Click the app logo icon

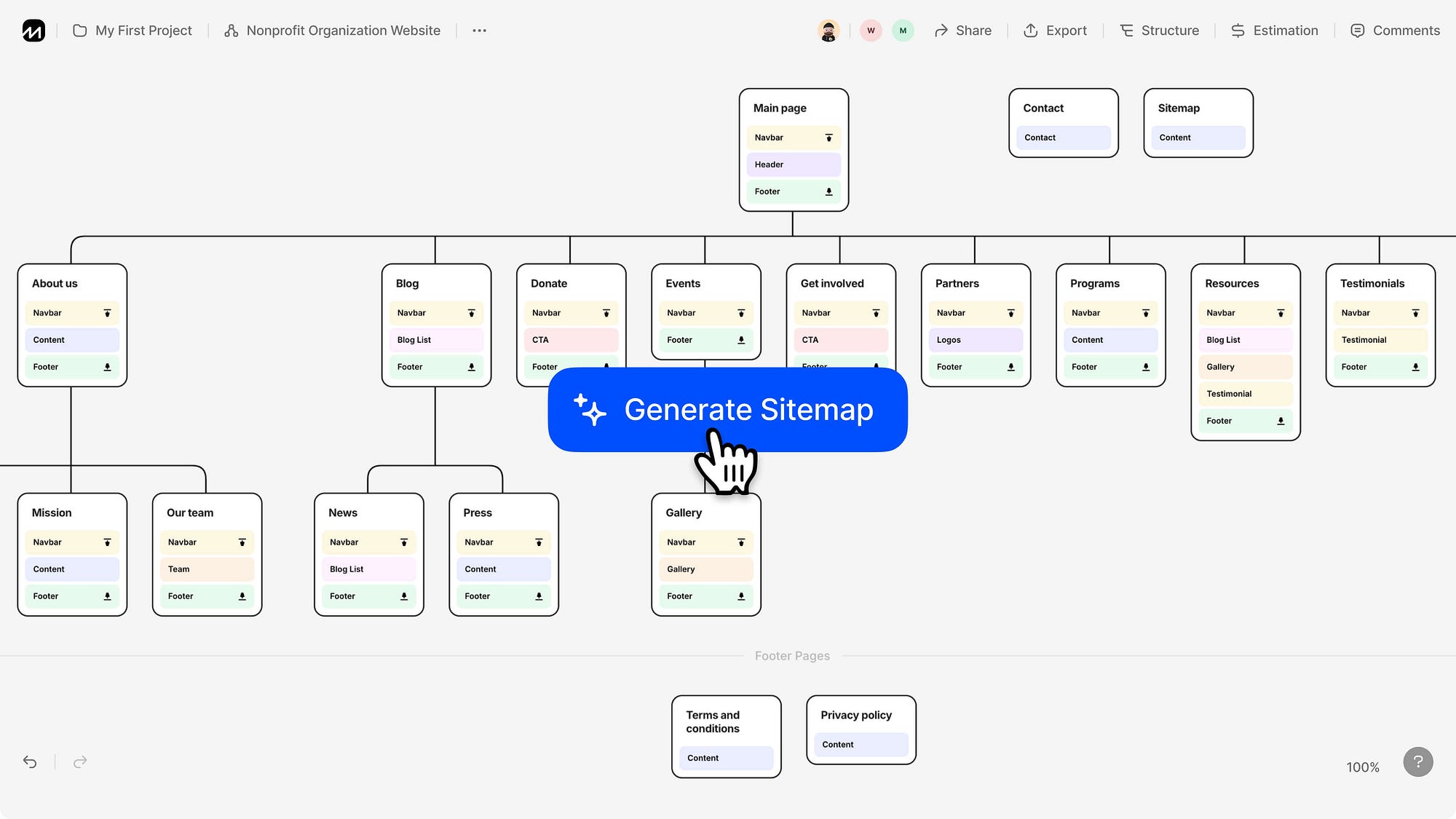pos(33,31)
